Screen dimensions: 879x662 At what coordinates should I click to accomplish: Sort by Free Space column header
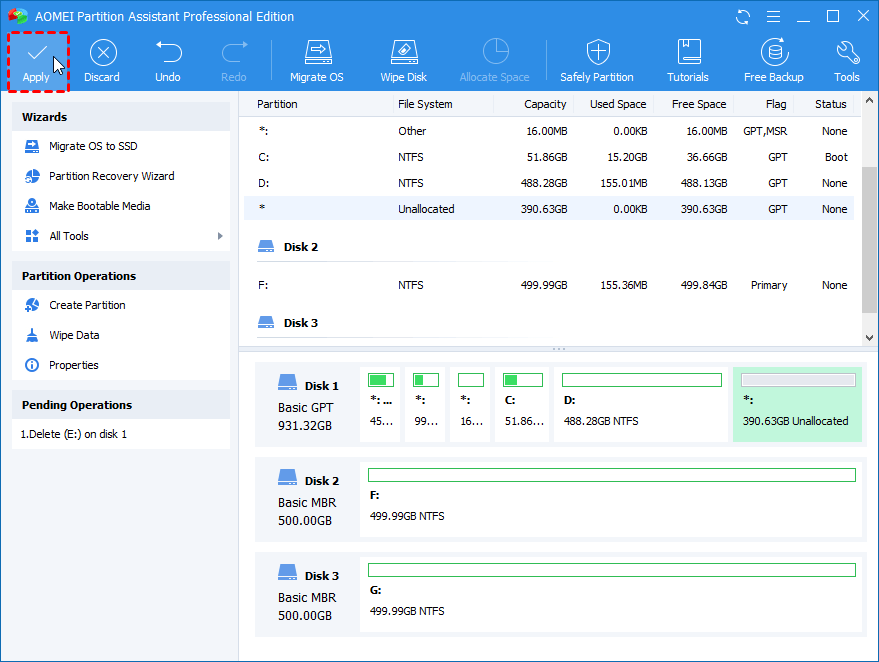(x=698, y=104)
